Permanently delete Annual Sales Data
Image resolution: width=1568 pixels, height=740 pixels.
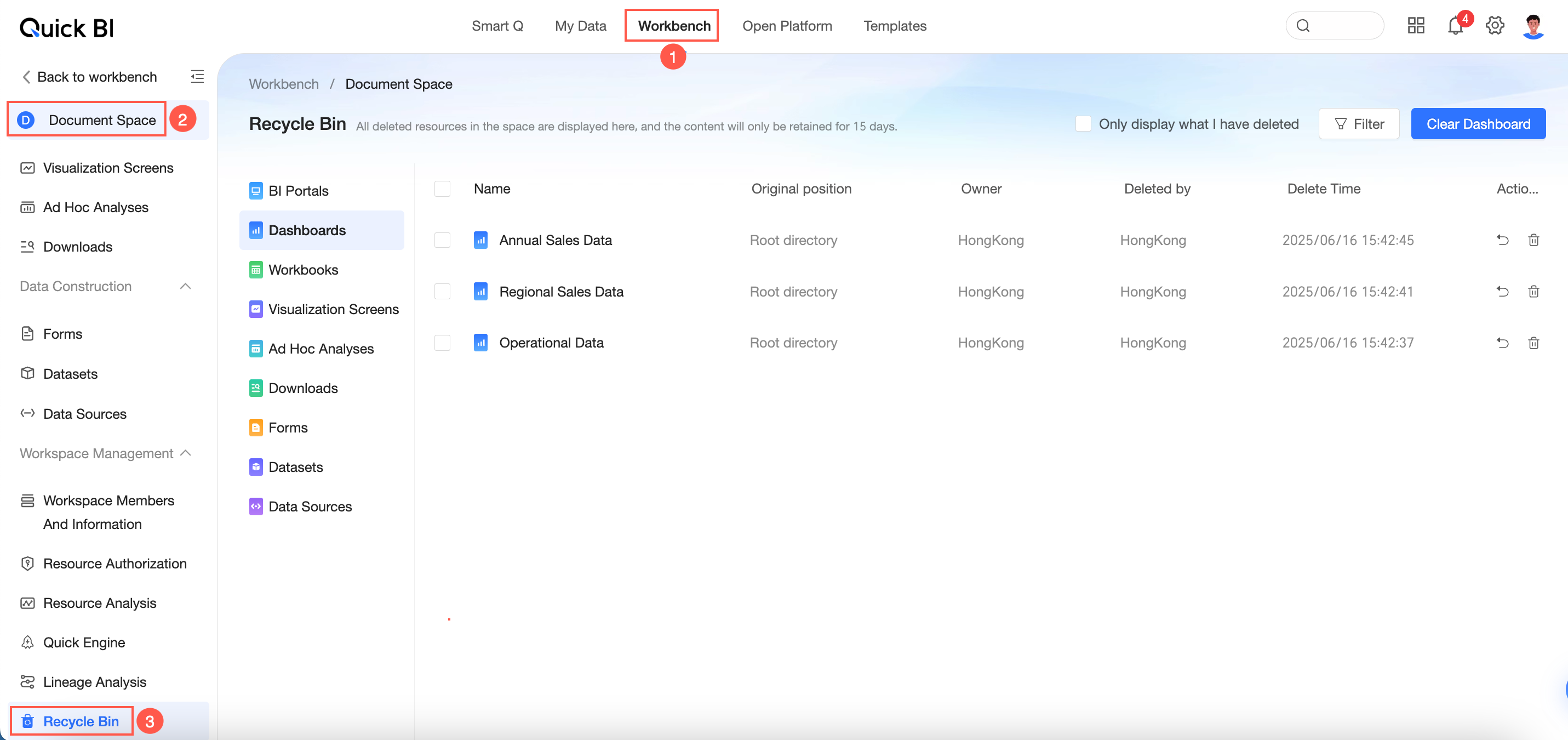pos(1533,240)
